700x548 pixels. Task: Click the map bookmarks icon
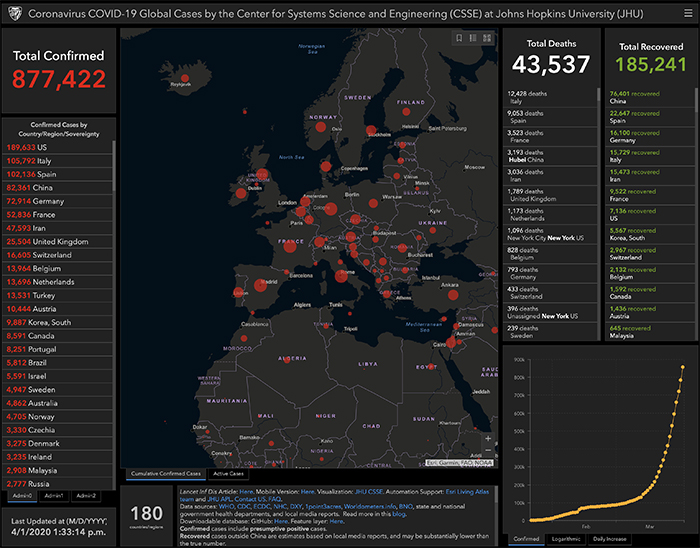tap(459, 38)
